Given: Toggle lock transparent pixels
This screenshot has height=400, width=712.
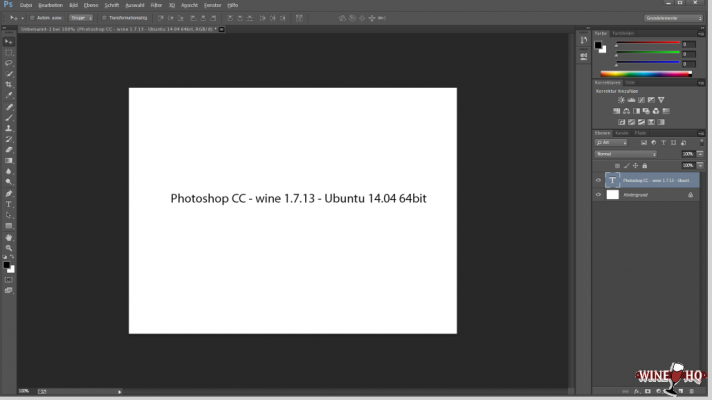Looking at the screenshot, I should coord(617,166).
